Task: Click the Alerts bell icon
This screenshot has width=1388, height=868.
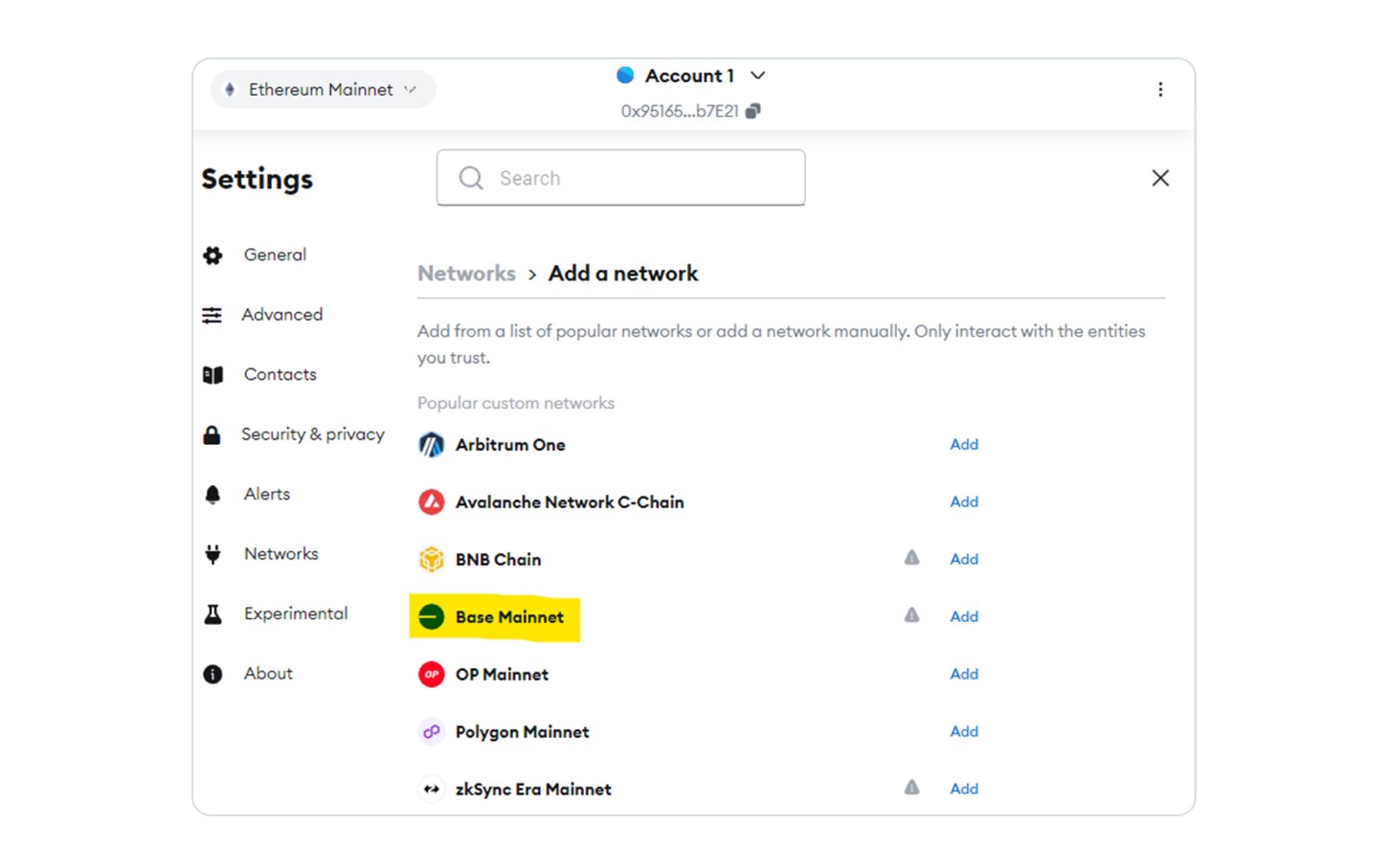Action: [x=213, y=495]
